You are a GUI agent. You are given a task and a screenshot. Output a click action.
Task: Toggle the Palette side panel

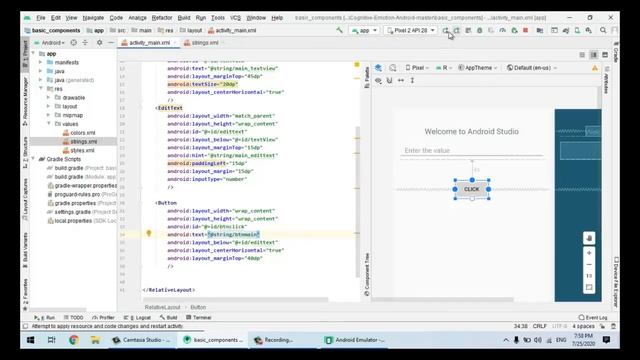click(x=367, y=78)
